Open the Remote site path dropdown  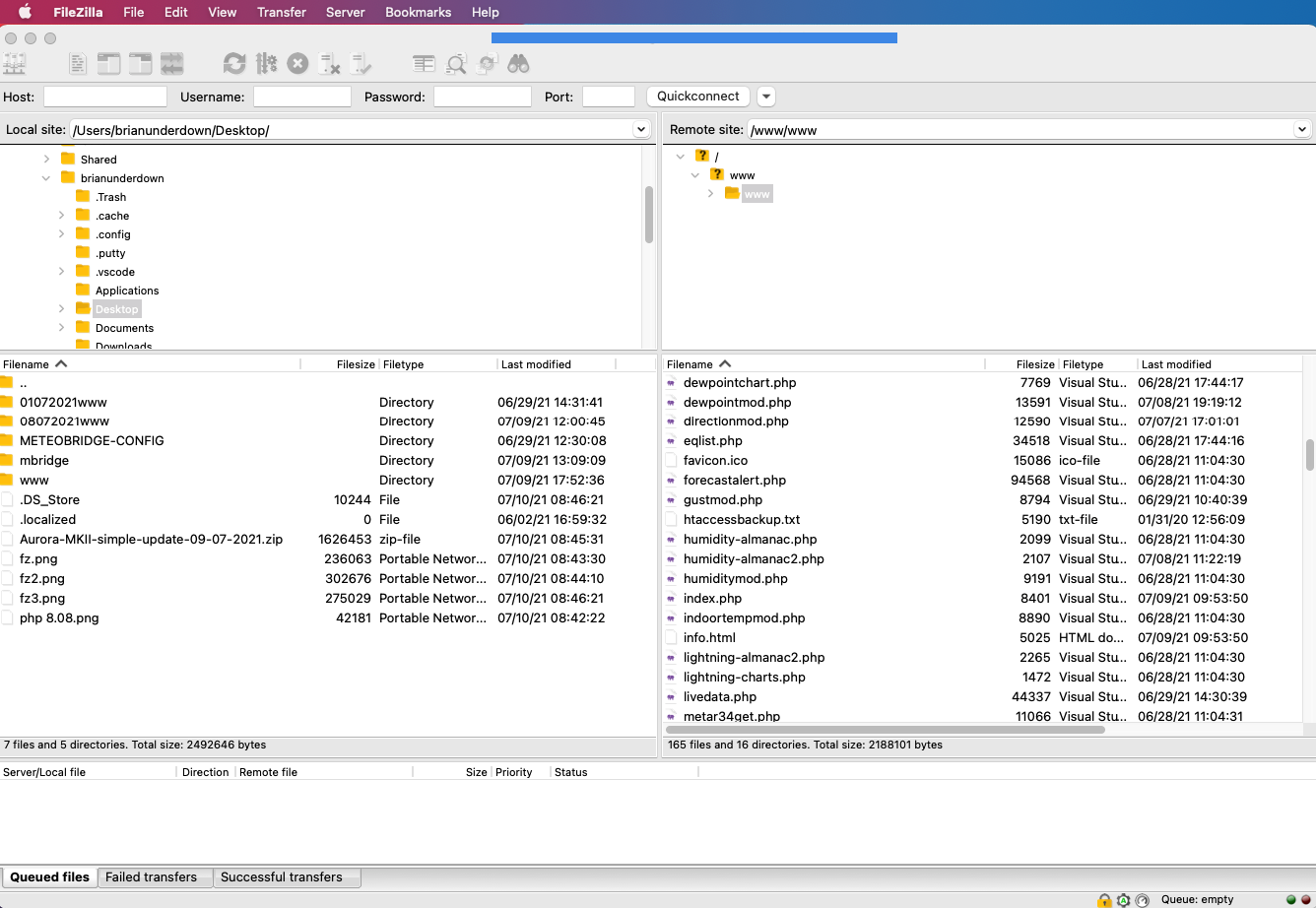[x=1302, y=129]
